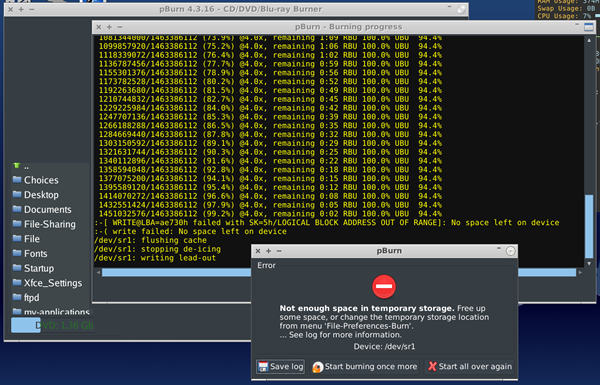The width and height of the screenshot is (600, 385).
Task: Click the red error stop icon
Action: coord(384,286)
